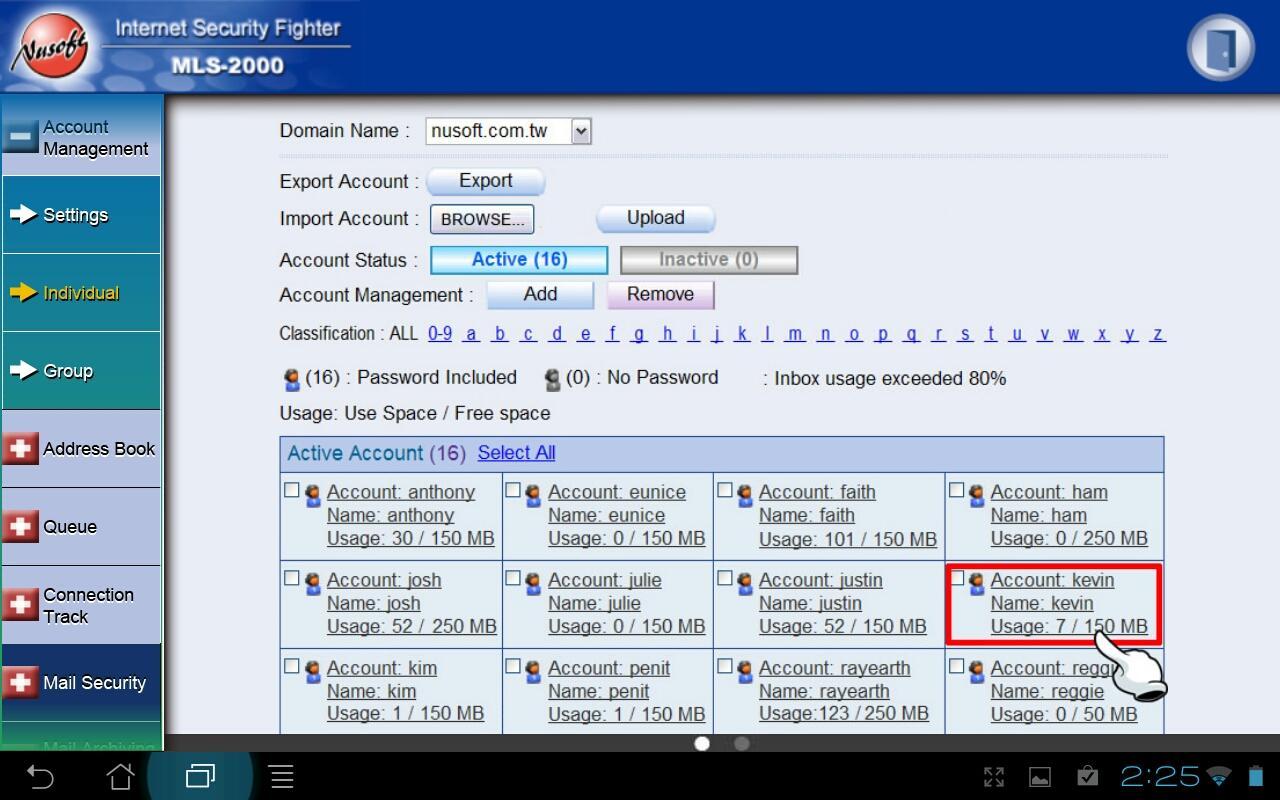Click eunice's user icon
The width and height of the screenshot is (1280, 800).
(533, 496)
